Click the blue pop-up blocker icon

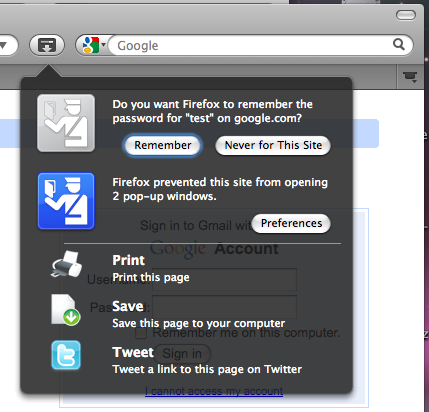(x=66, y=201)
